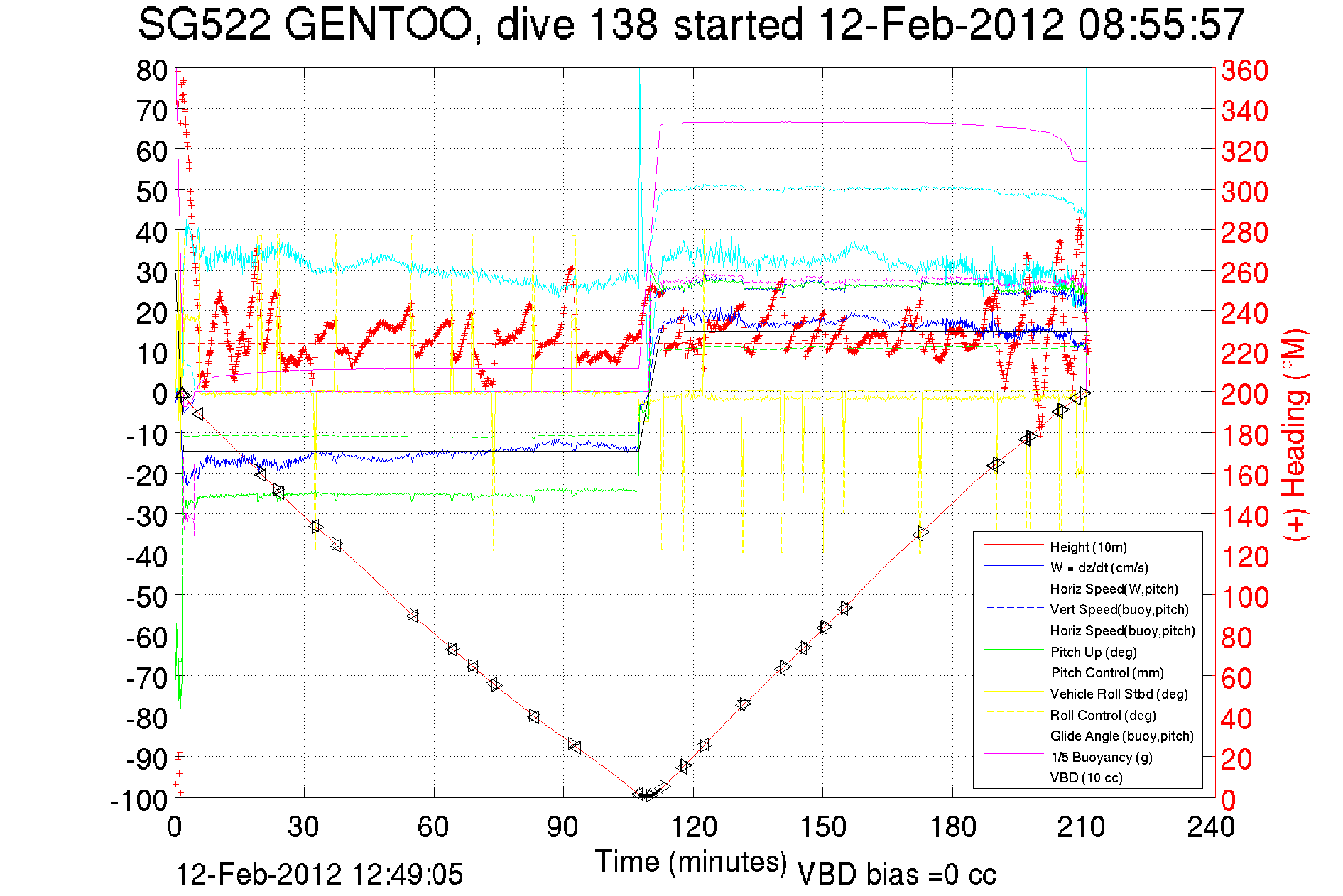Click the x-axis tick label '150'
1343x896 pixels.
[822, 827]
